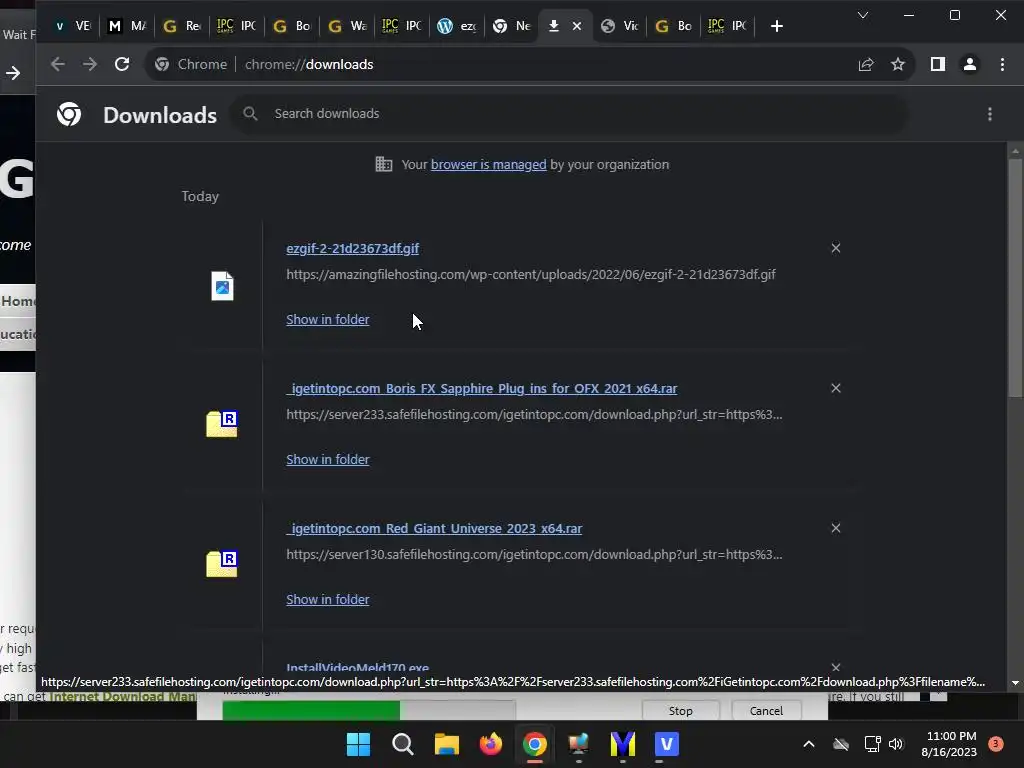
Task: Focus the Search downloads field
Action: [x=568, y=114]
